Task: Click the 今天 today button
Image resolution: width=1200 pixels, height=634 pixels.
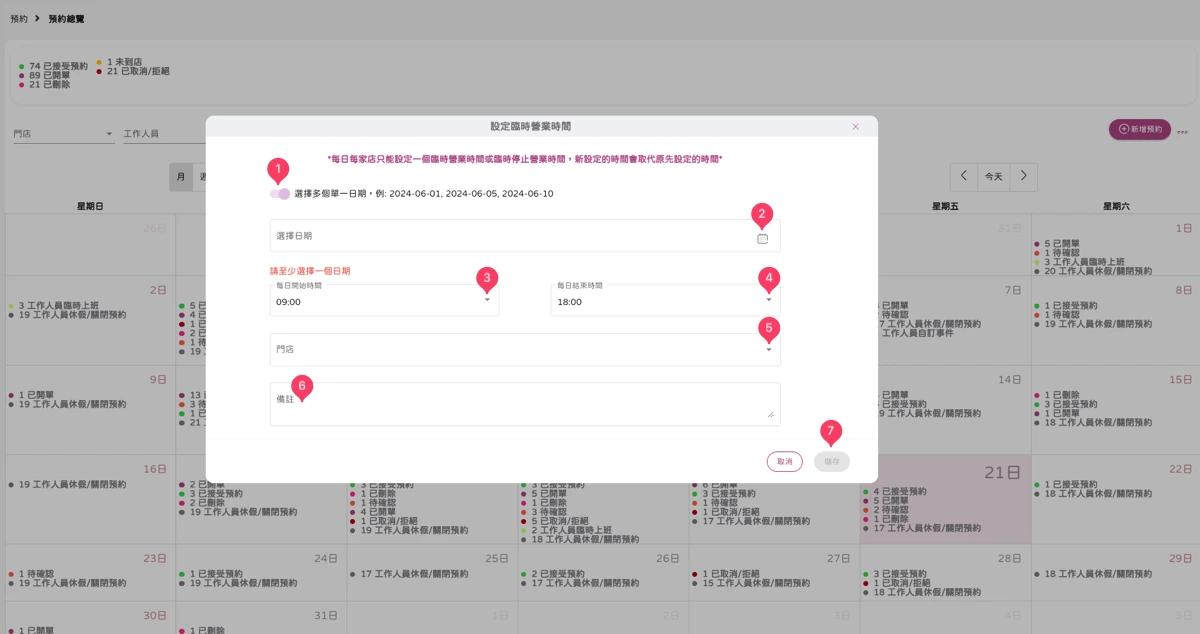Action: point(993,176)
